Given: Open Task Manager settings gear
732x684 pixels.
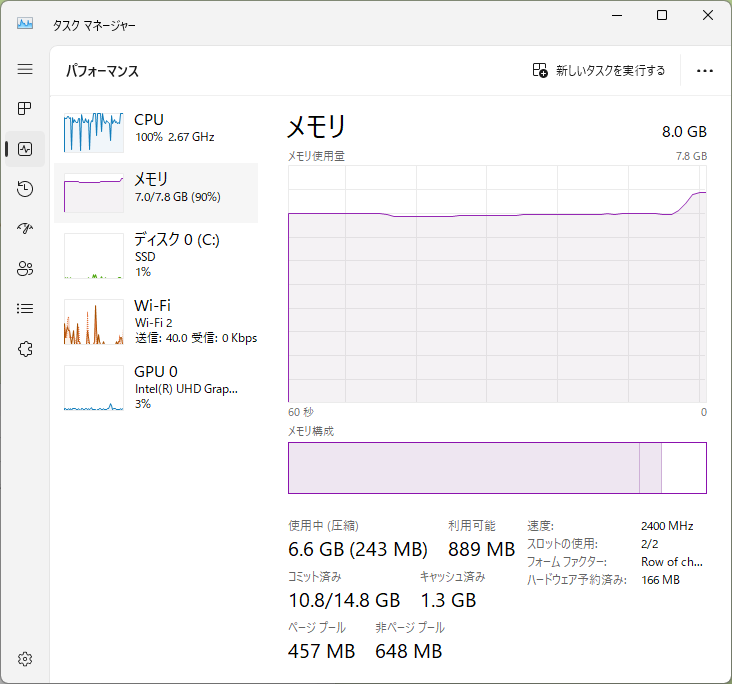Looking at the screenshot, I should (x=25, y=659).
